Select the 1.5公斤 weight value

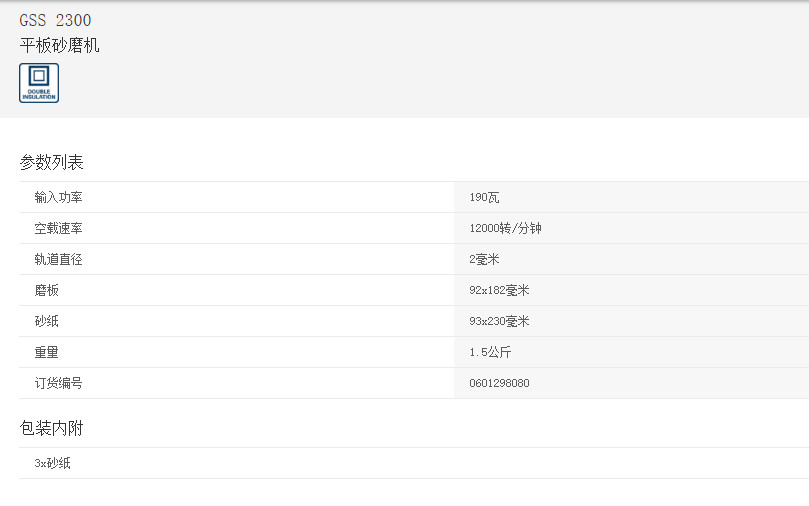click(490, 353)
